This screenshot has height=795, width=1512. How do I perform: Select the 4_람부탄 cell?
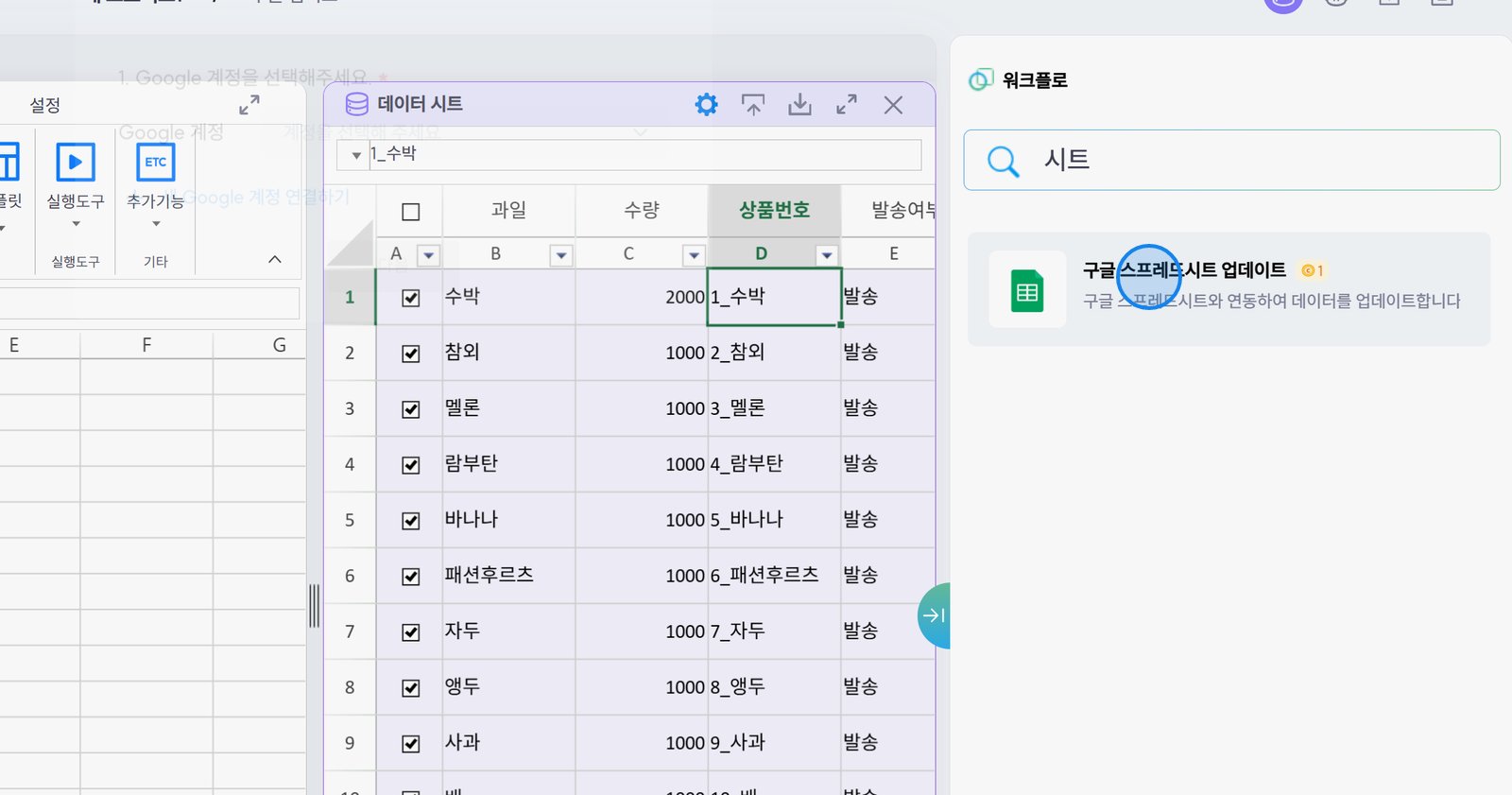tap(774, 464)
